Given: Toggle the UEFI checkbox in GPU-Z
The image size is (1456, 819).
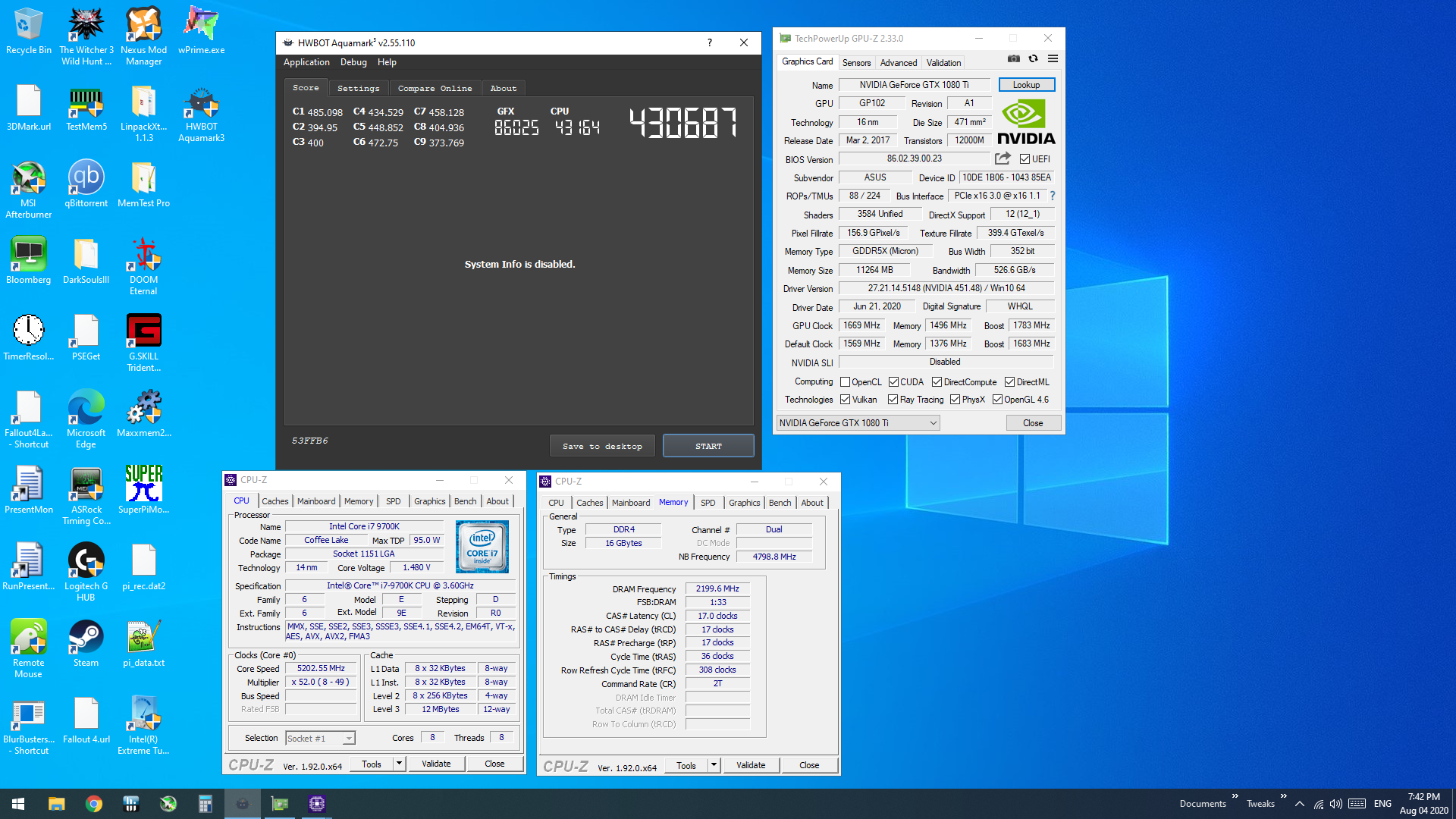Looking at the screenshot, I should coord(1025,159).
